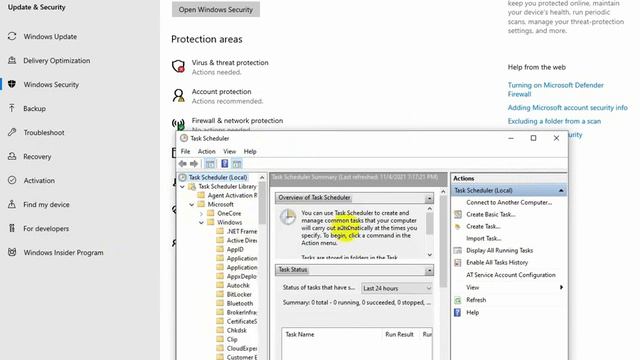
Task: Select the Chkdsk folder in tree
Action: coord(237,330)
